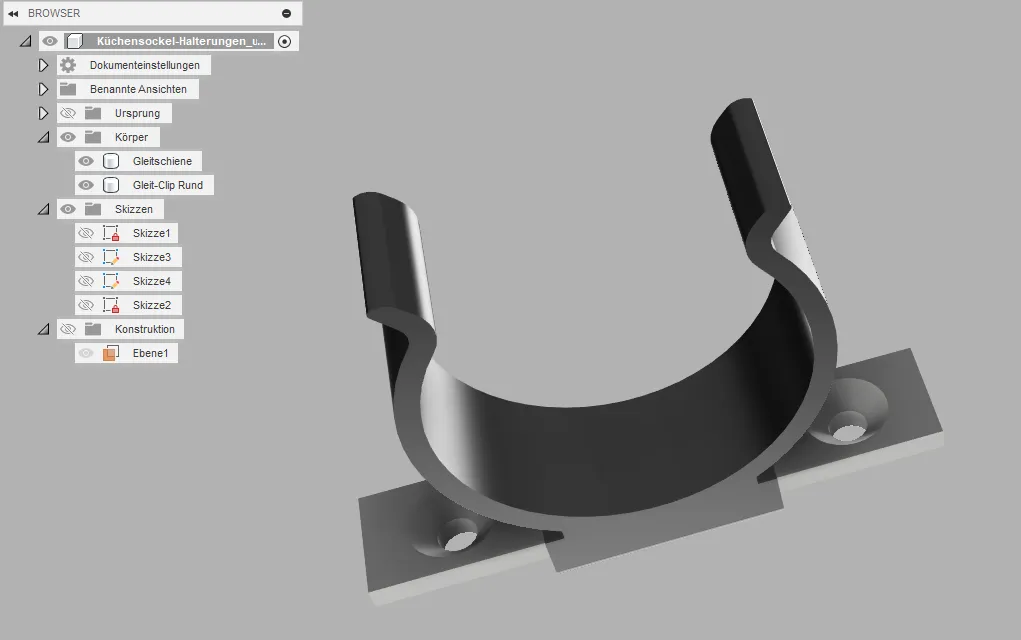Viewport: 1021px width, 640px height.
Task: Click the Skizze2 locked sketch icon
Action: [111, 305]
